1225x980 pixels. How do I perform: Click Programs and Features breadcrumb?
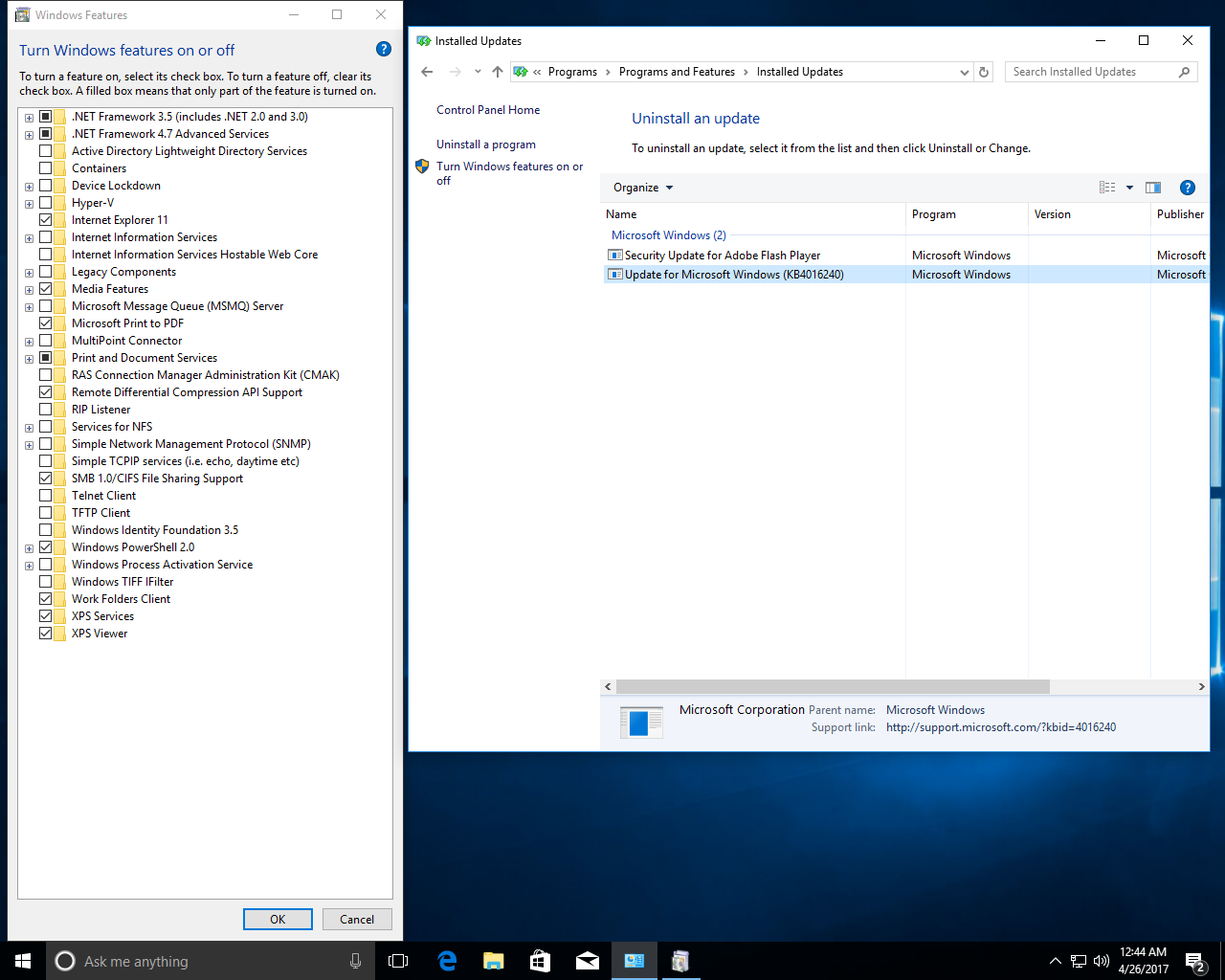tap(677, 72)
